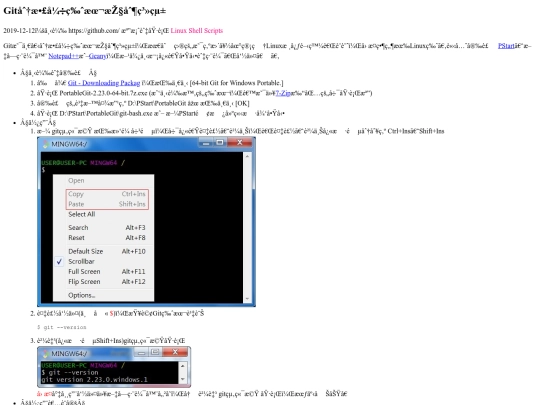Click scroll-up arrow of large terminal scrollbar
Viewport: 540px width, 405px height.
[x=247, y=156]
